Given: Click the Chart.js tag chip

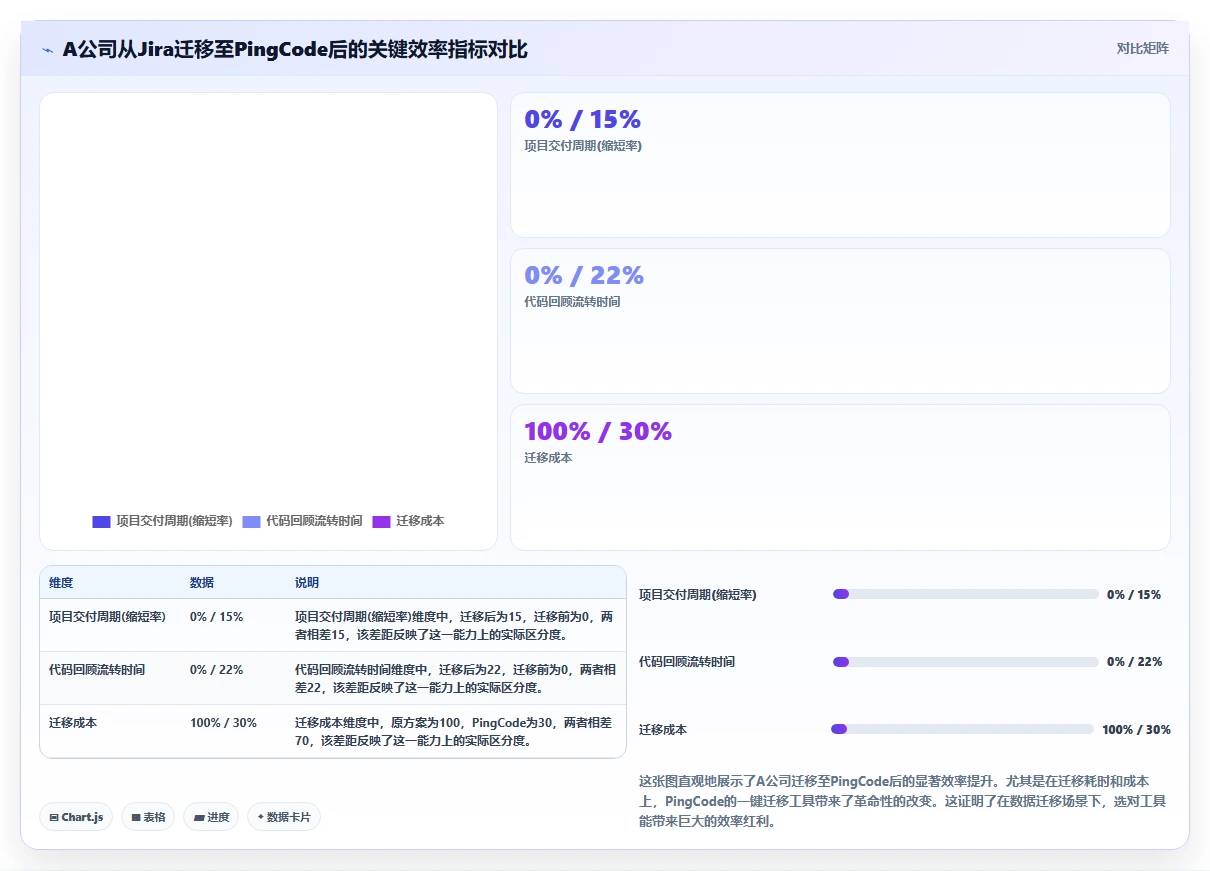Looking at the screenshot, I should 77,817.
